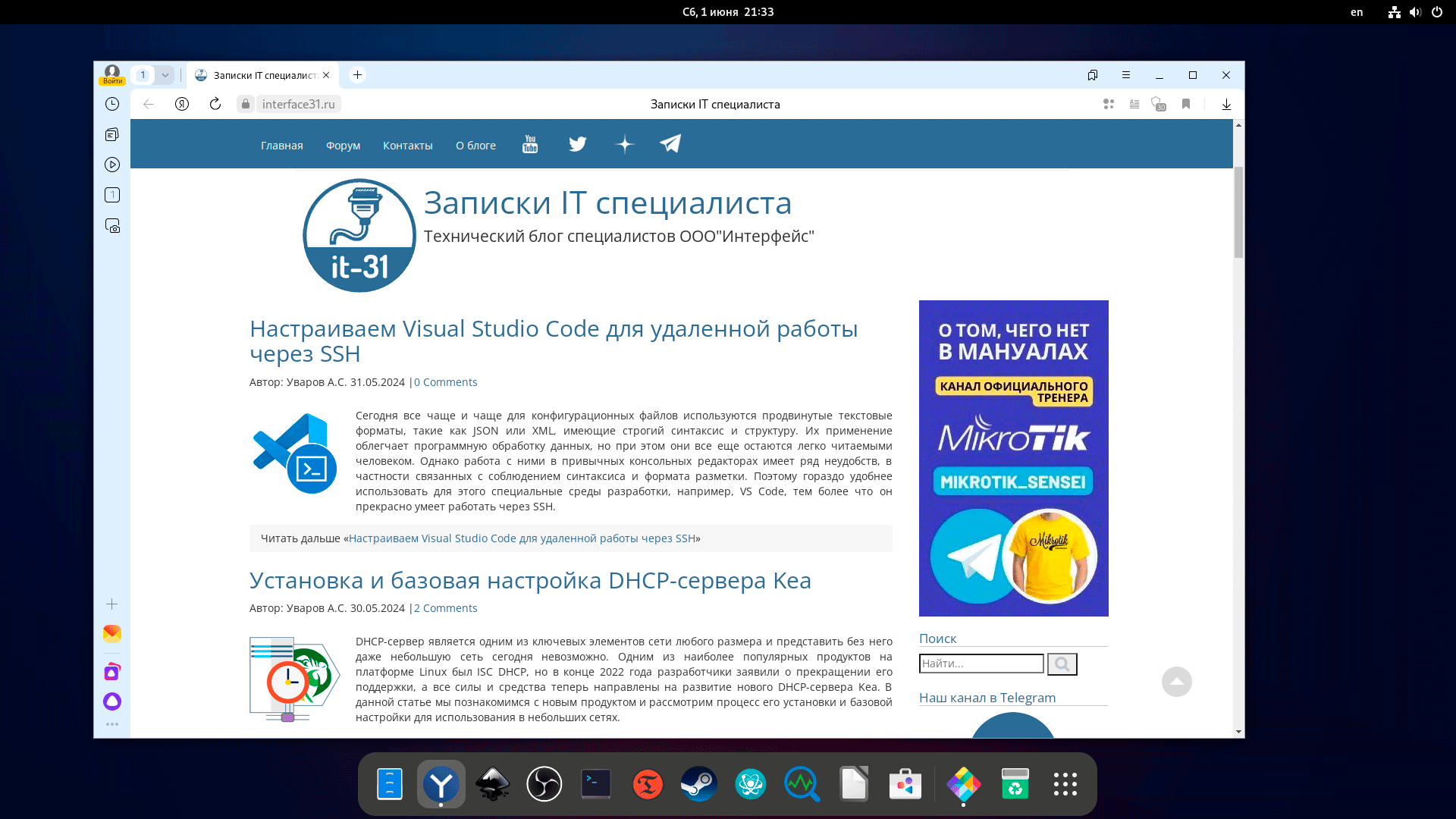
Task: Bookmark this page with the bookmark icon
Action: [x=1186, y=104]
